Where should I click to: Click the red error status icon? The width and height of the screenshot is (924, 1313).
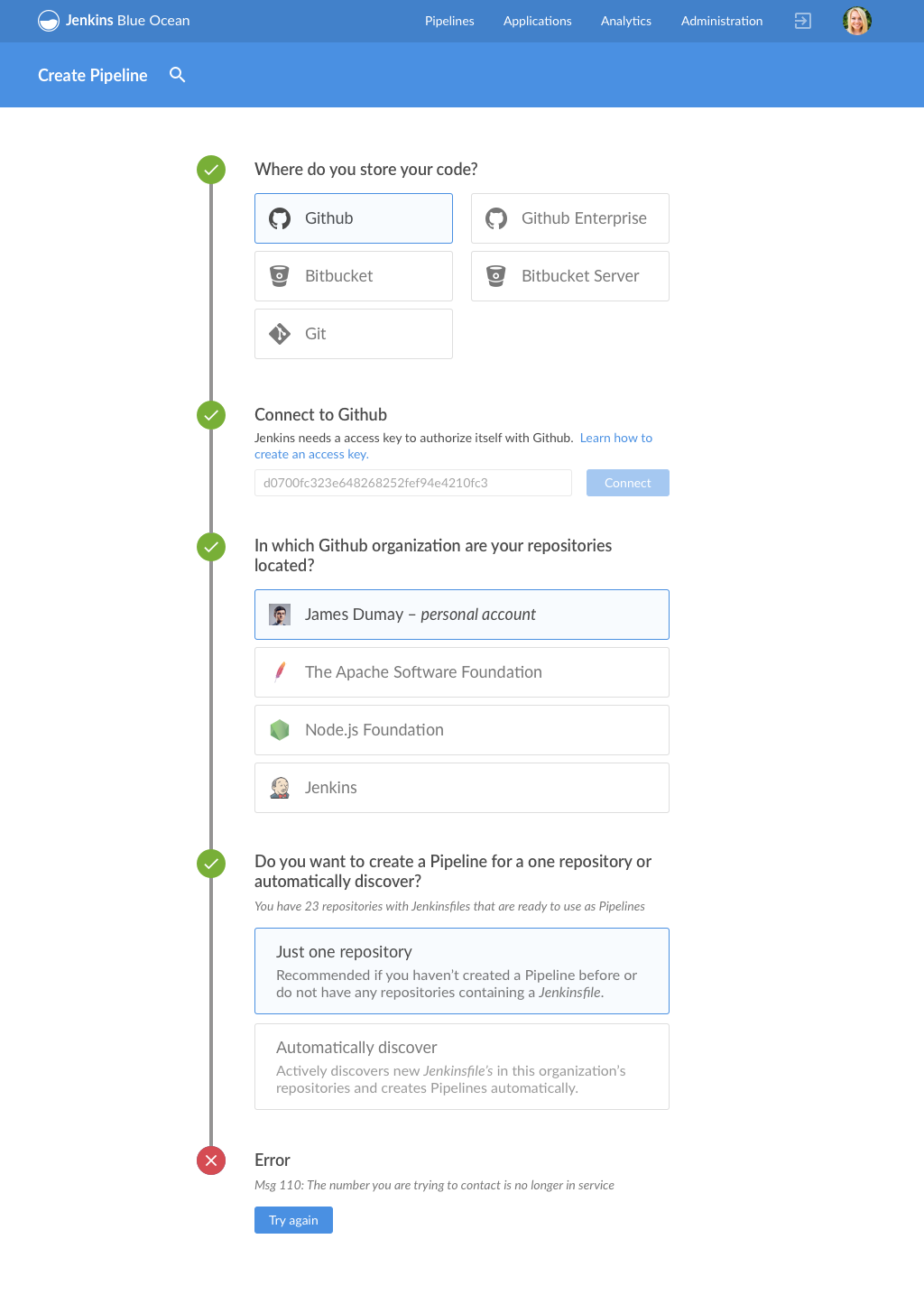coord(211,1160)
